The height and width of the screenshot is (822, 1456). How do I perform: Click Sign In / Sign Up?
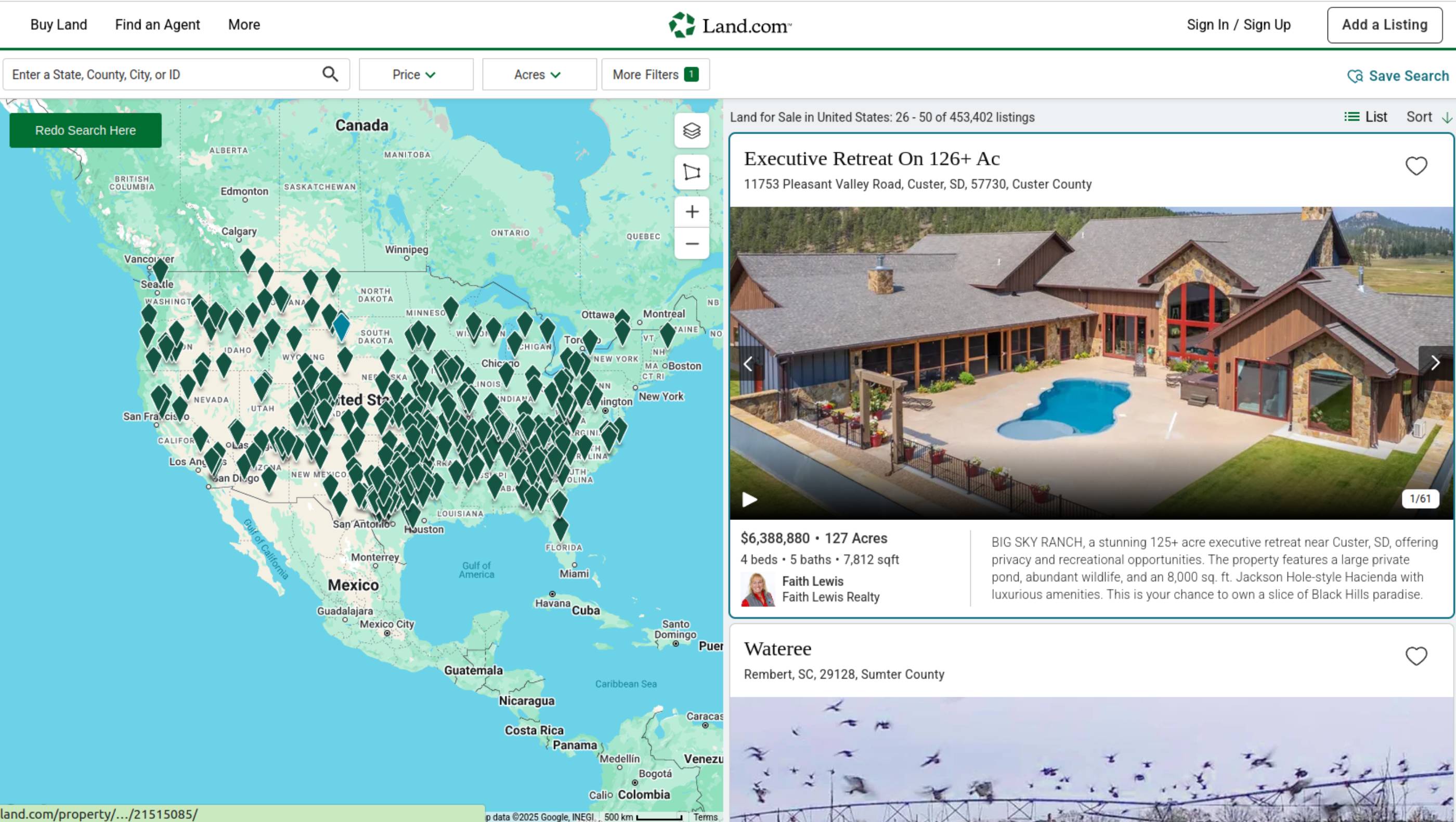1239,24
